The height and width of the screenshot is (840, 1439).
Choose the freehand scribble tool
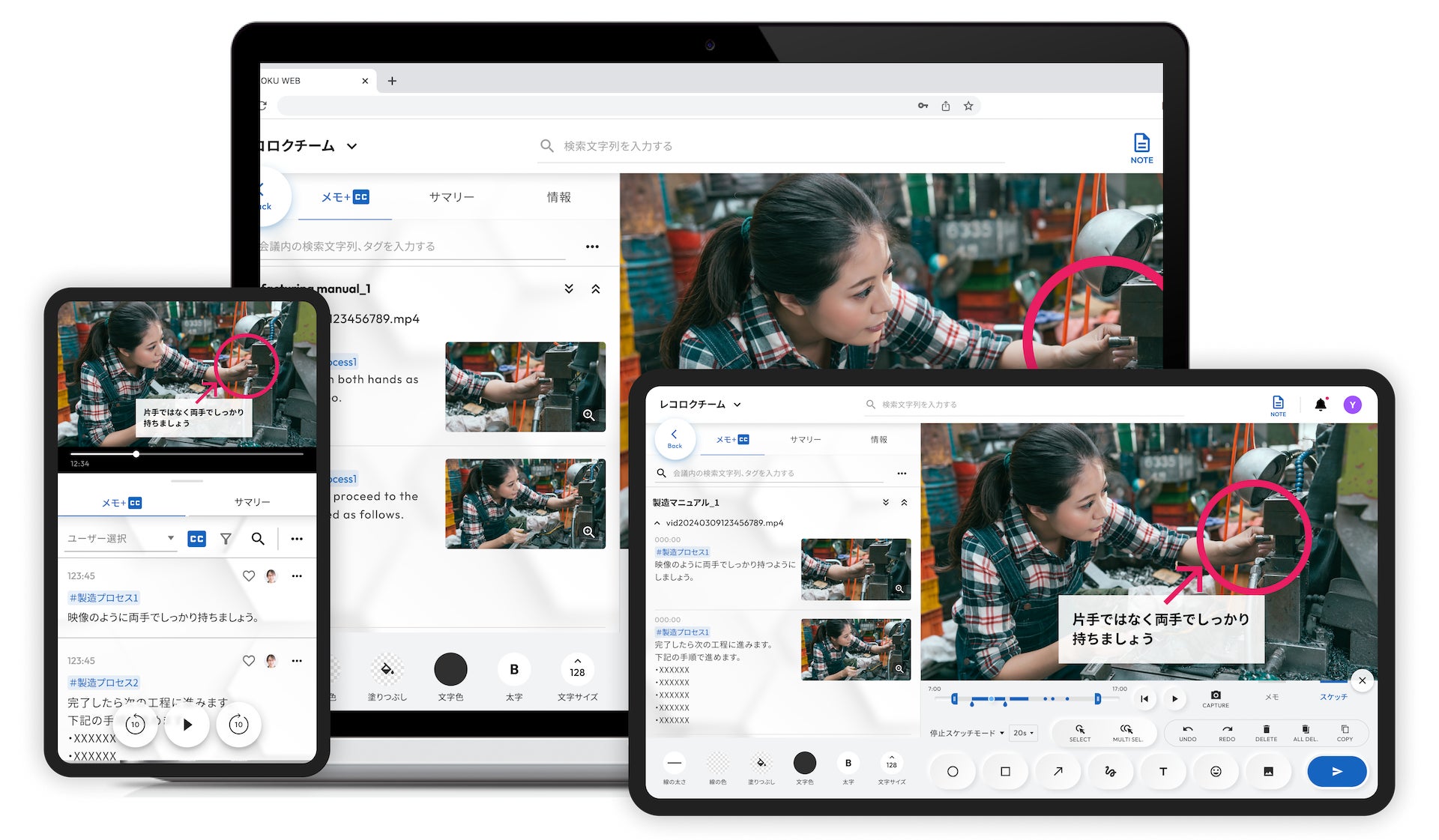coord(1110,771)
